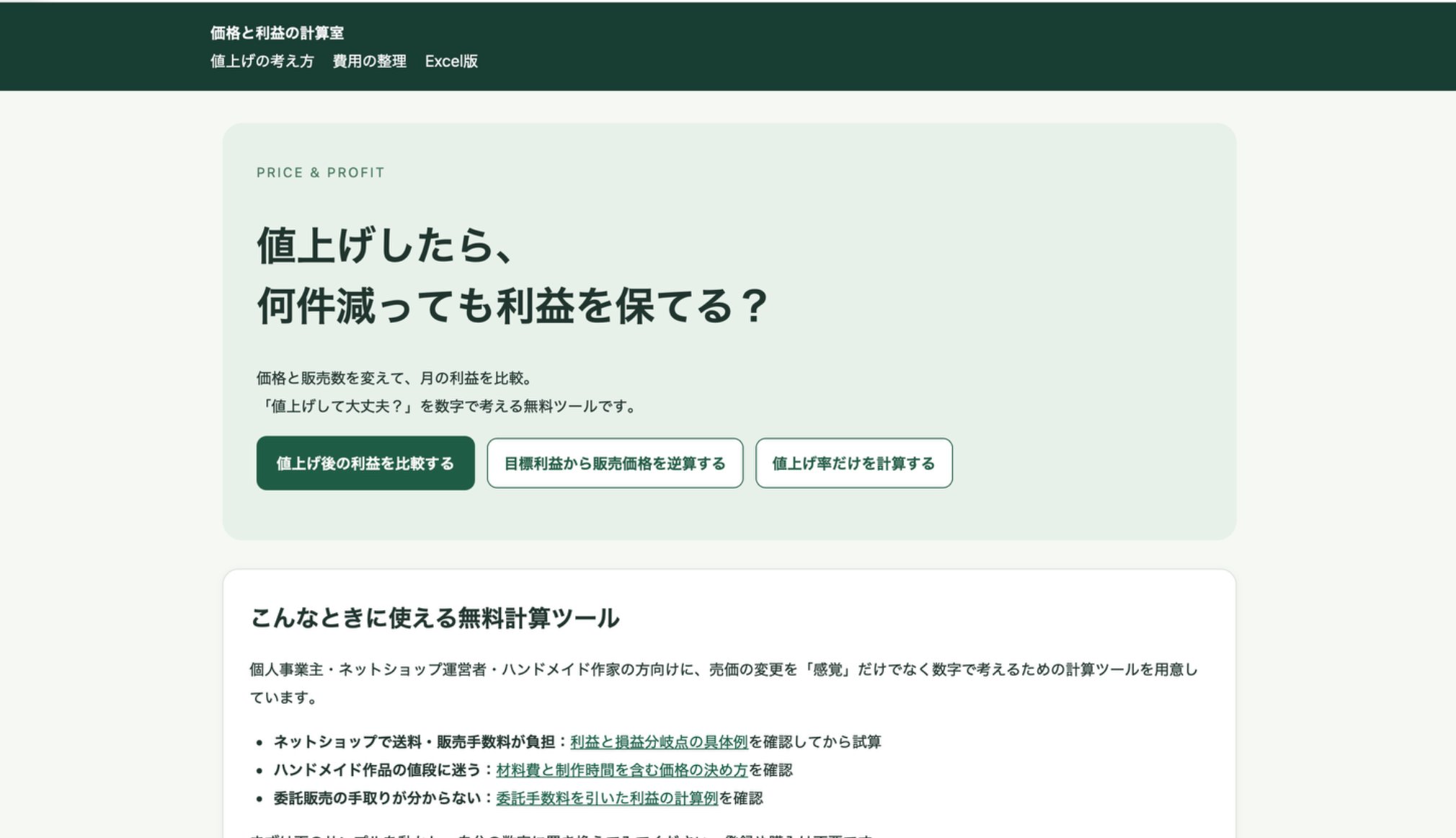Open link 材料費と制作時間を含む価格の決め方
The width and height of the screenshot is (1456, 838).
click(622, 770)
